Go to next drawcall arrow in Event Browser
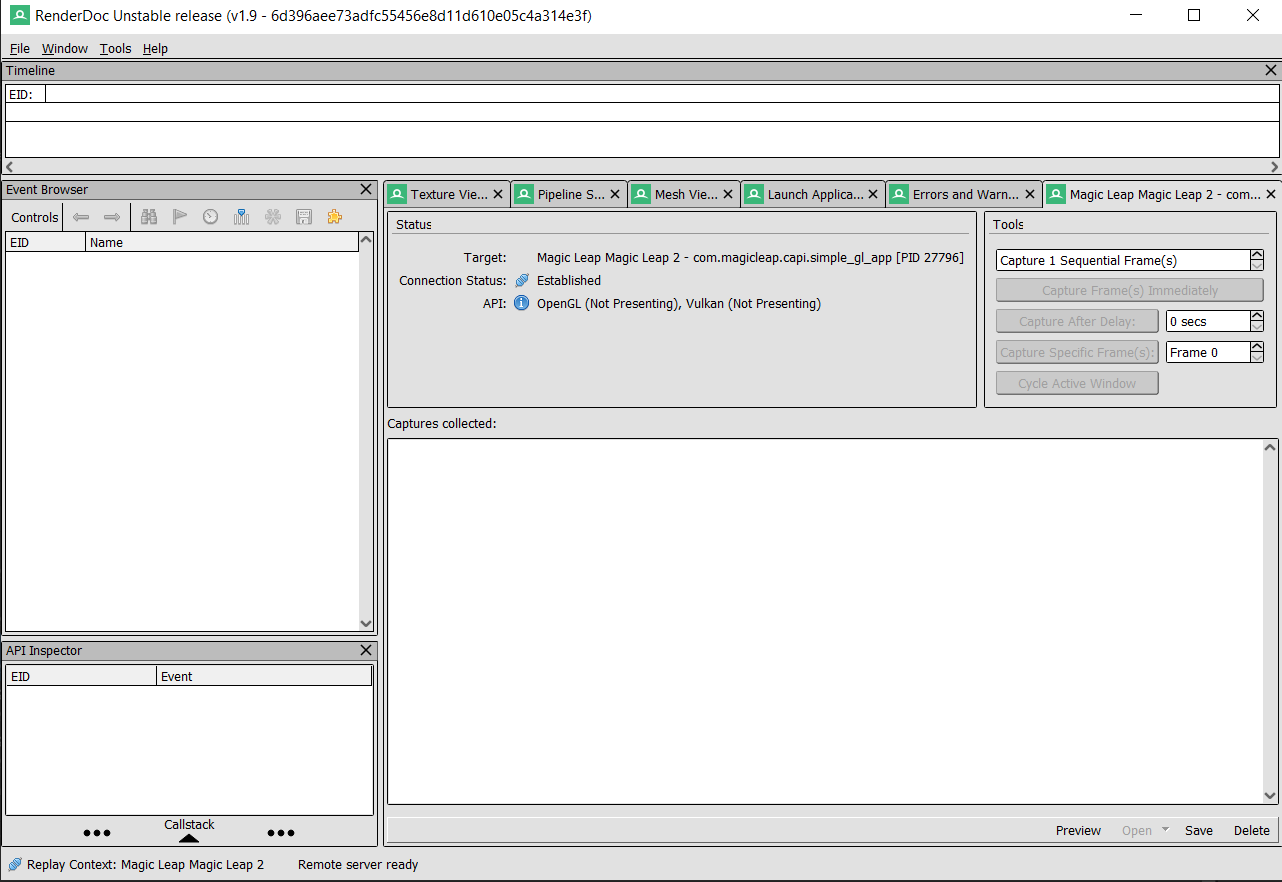The image size is (1282, 882). tap(112, 217)
